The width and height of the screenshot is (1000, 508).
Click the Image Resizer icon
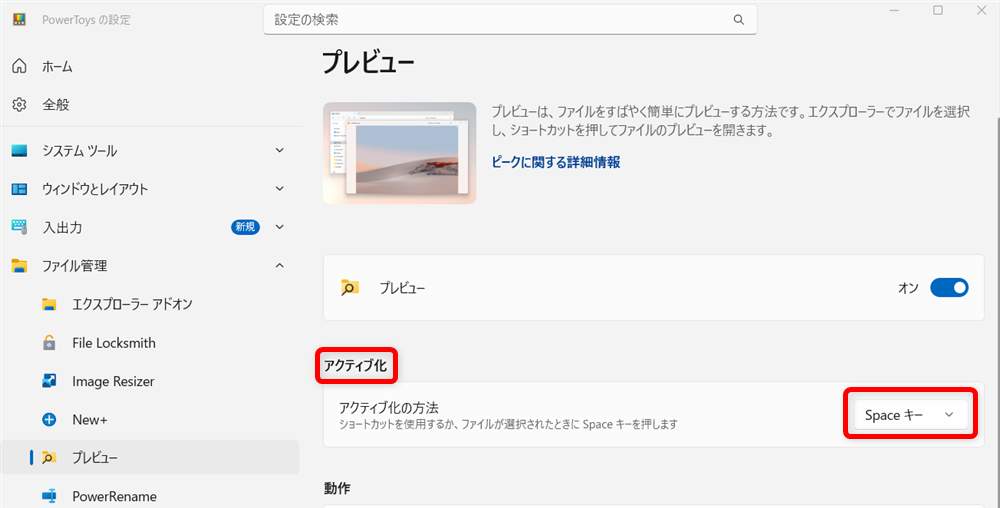click(x=49, y=381)
